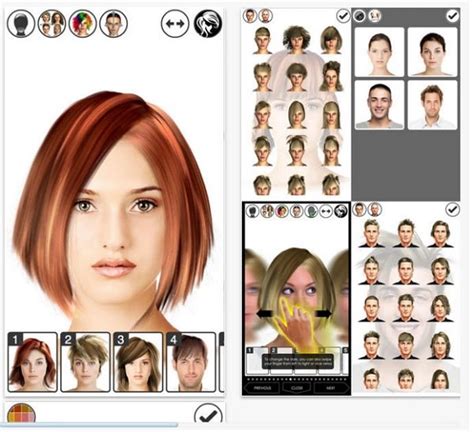
Task: Flip the hairstyle with the double-arrow icon
Action: click(175, 23)
